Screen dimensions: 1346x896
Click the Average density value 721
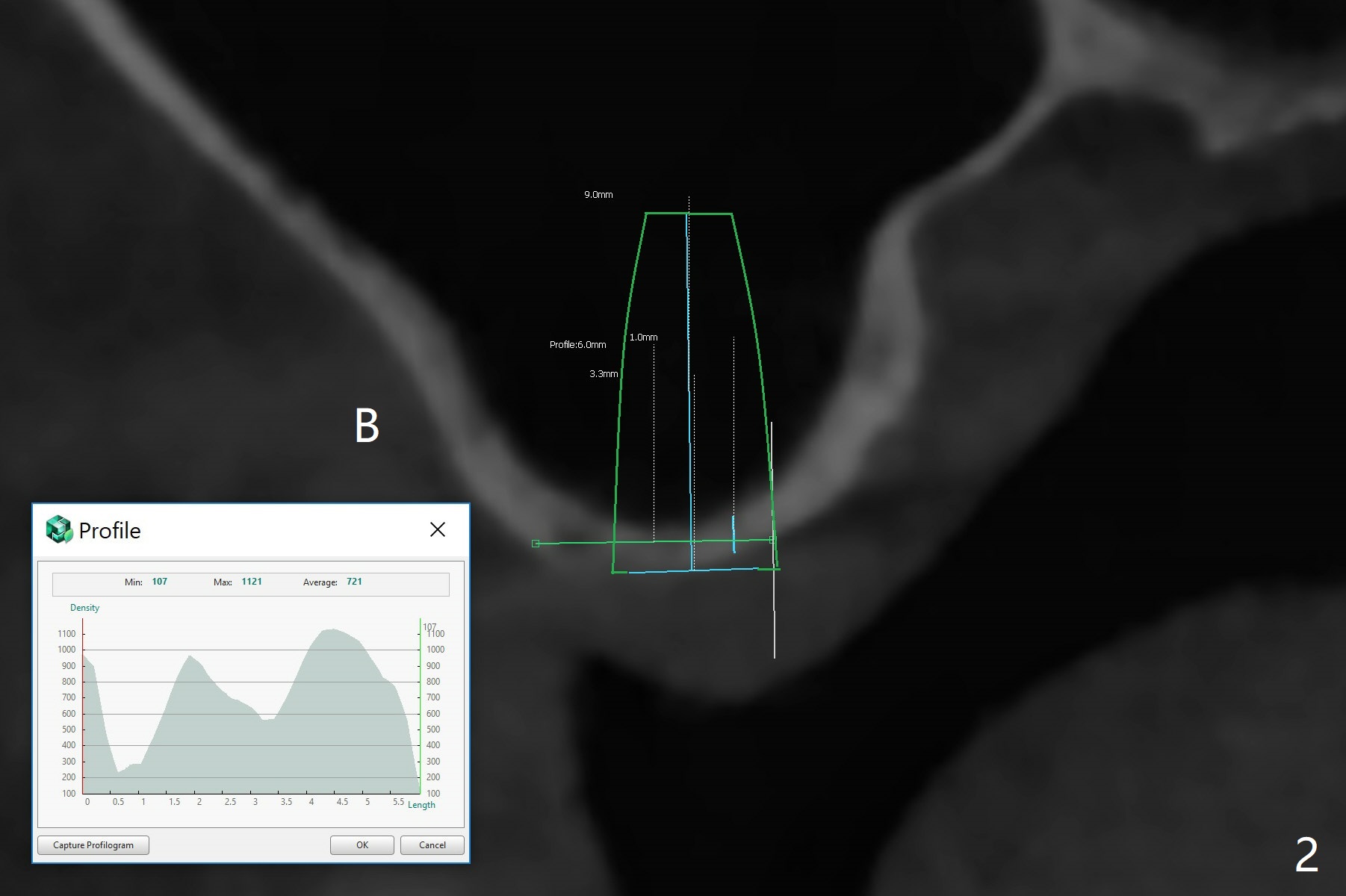tap(354, 582)
